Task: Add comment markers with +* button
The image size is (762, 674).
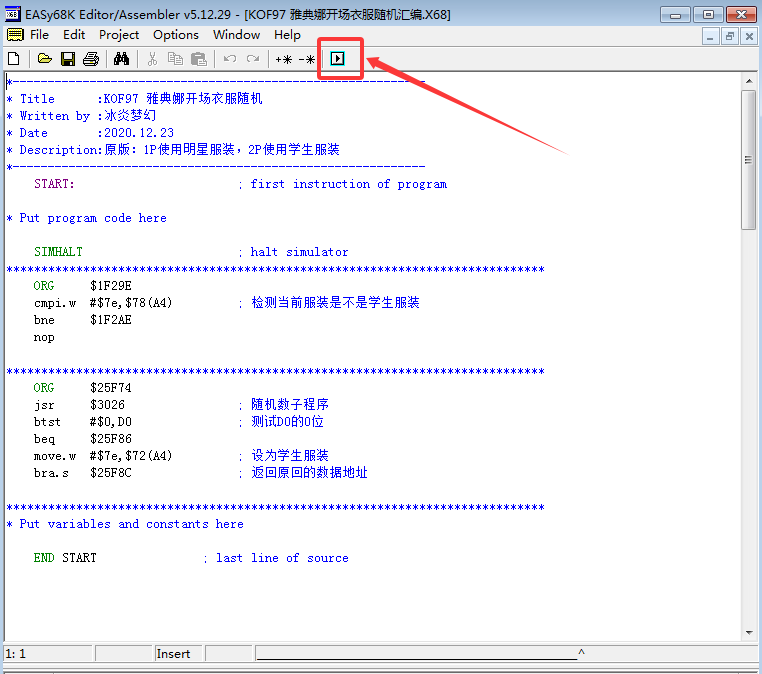Action: 283,59
